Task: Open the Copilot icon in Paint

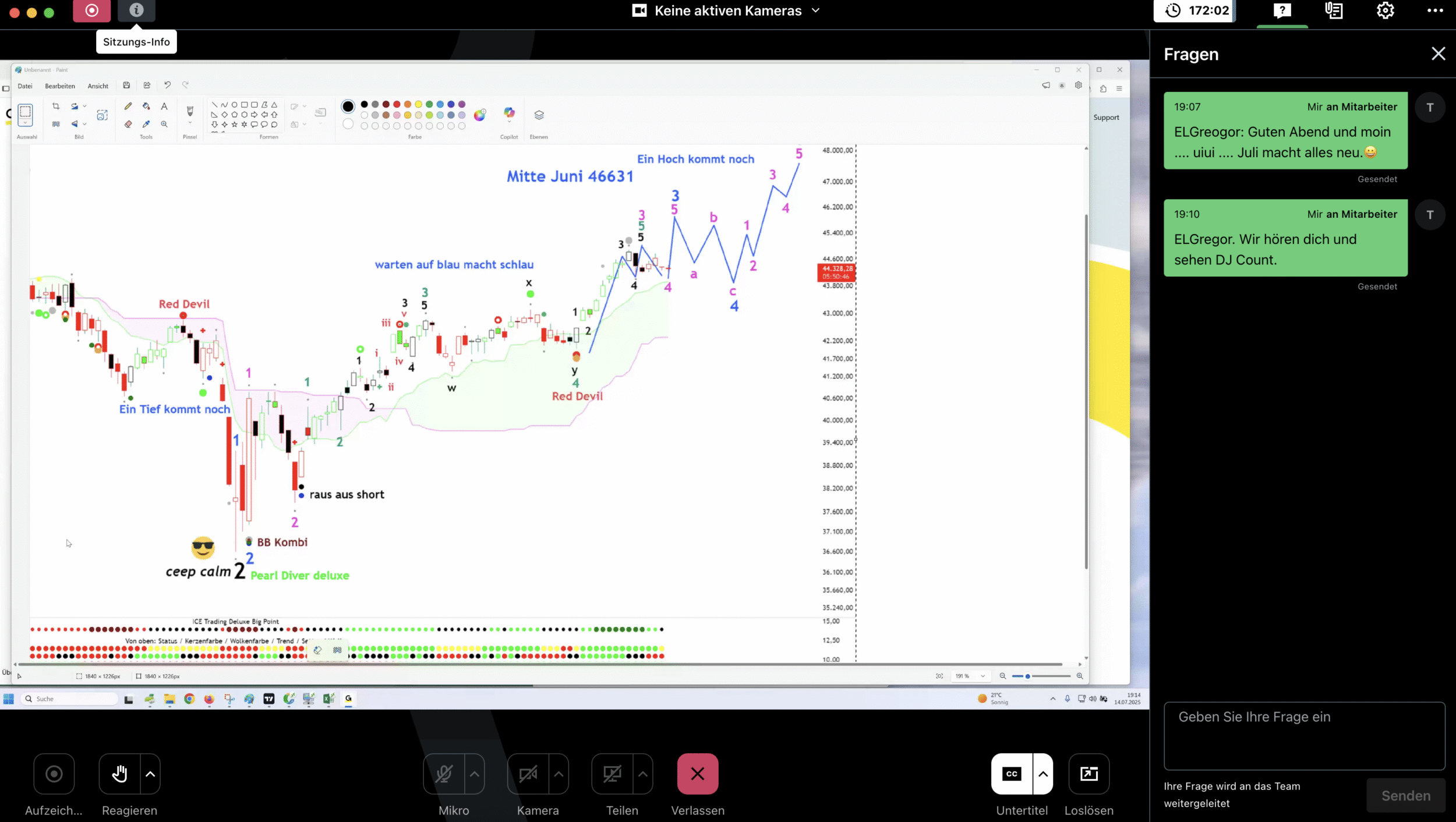Action: click(509, 113)
